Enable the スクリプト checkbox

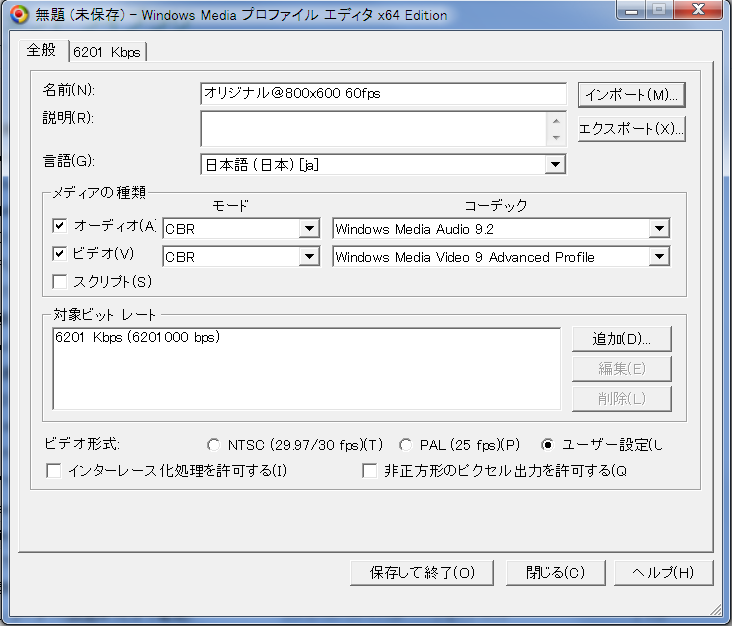pos(59,282)
